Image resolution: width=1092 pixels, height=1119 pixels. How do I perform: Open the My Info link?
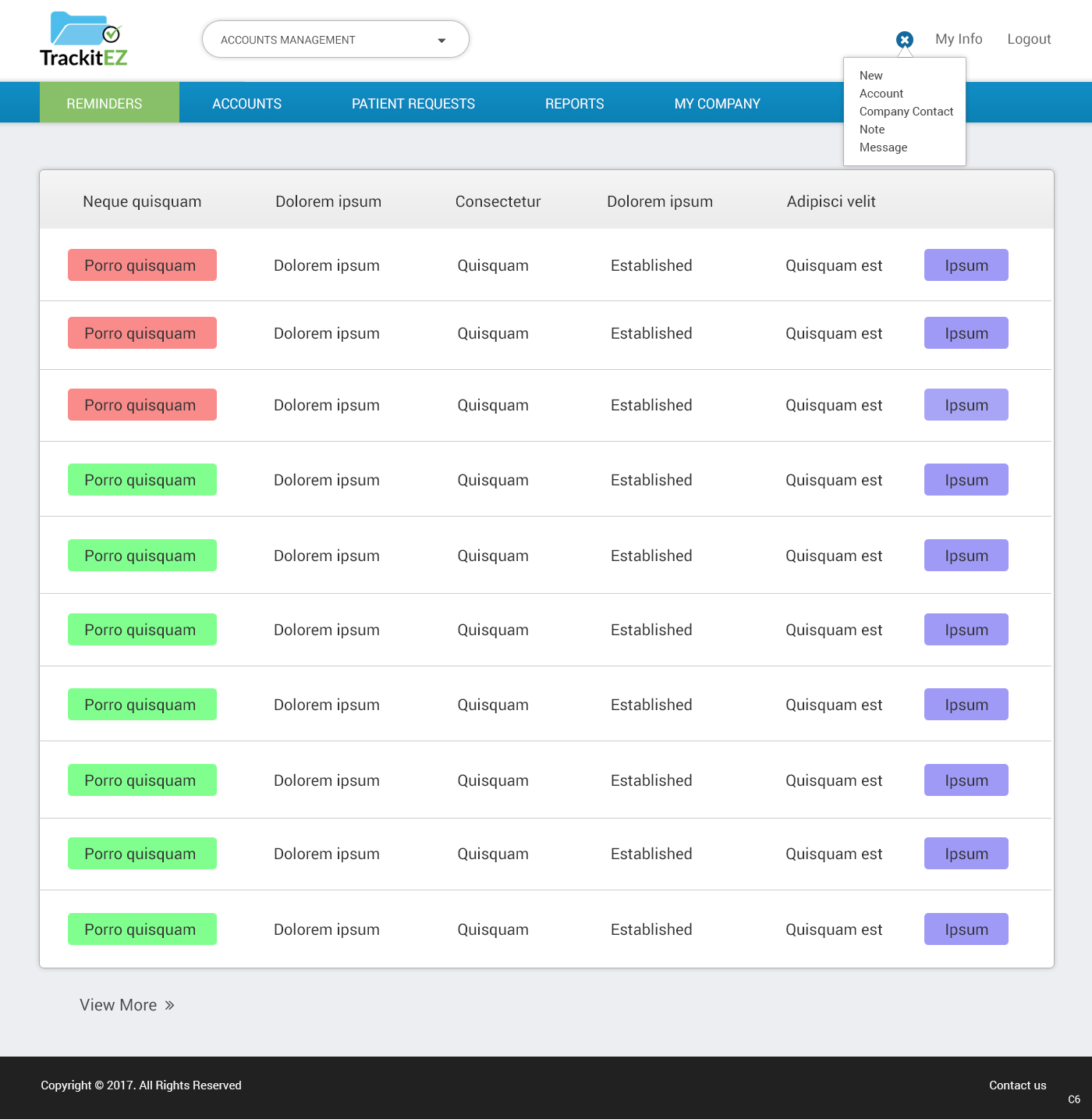(x=959, y=39)
